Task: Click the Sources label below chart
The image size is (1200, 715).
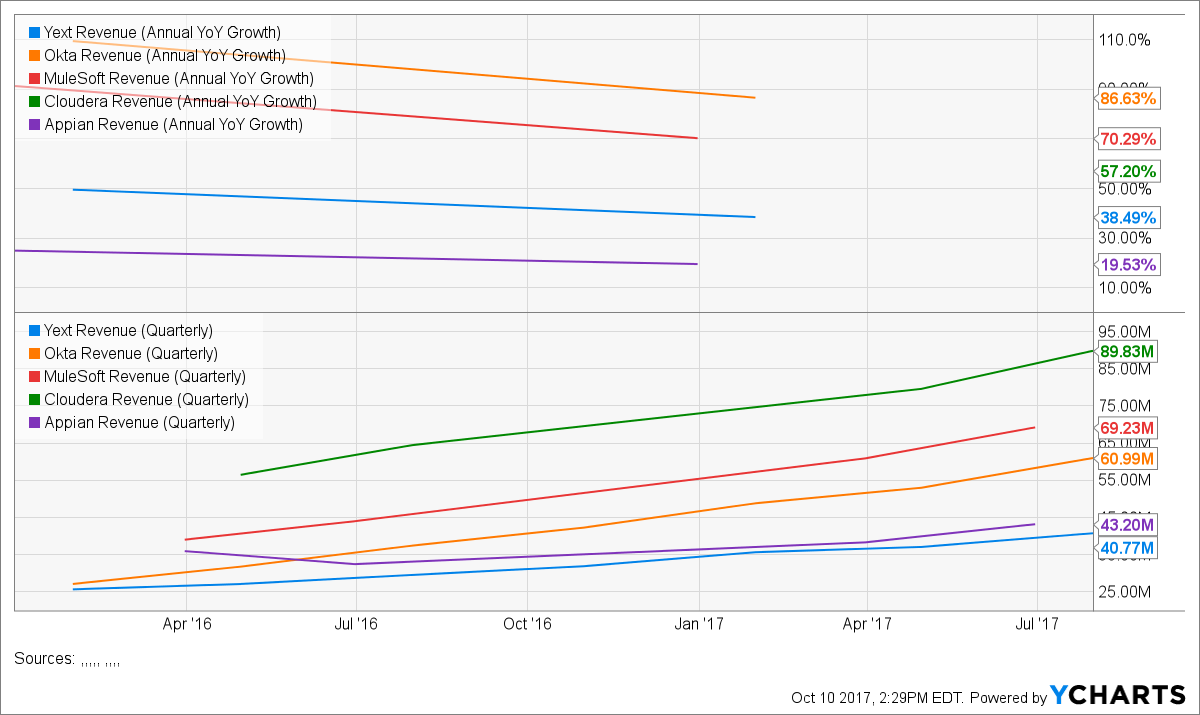Action: 45,659
